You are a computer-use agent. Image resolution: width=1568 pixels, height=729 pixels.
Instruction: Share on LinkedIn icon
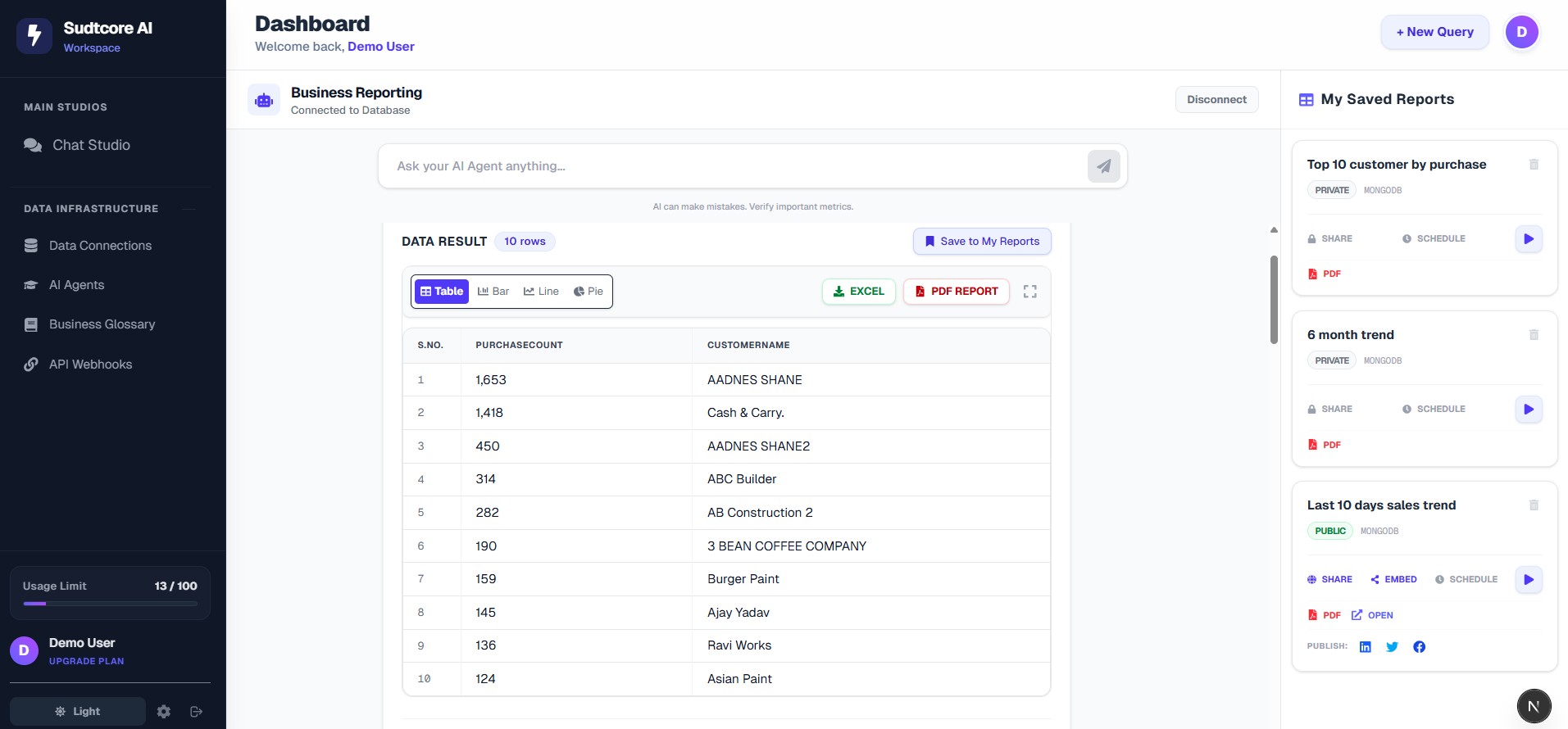click(1365, 647)
